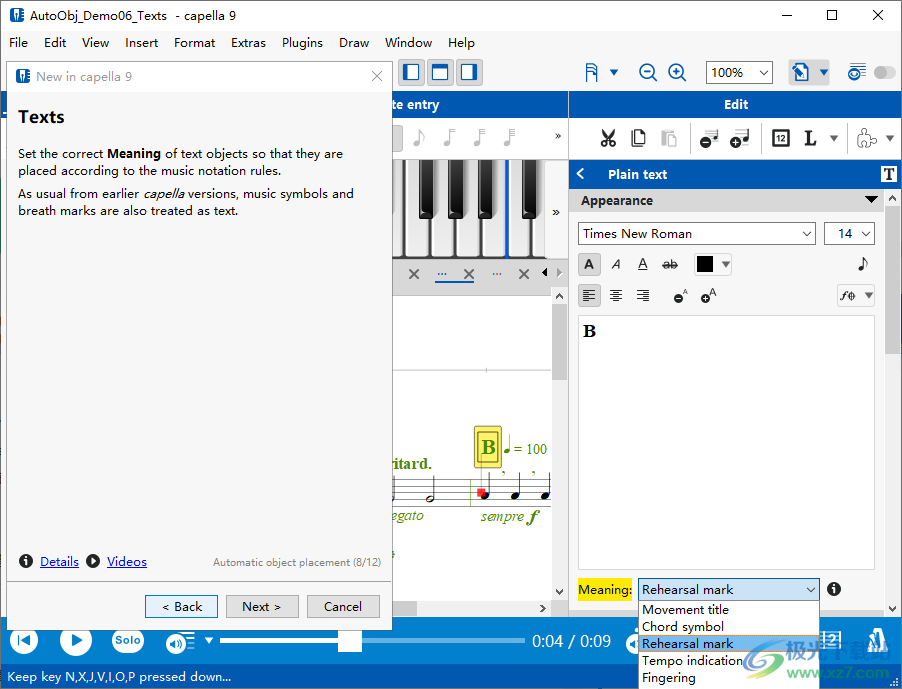Toggle bold text formatting
This screenshot has height=689, width=902.
click(x=589, y=264)
